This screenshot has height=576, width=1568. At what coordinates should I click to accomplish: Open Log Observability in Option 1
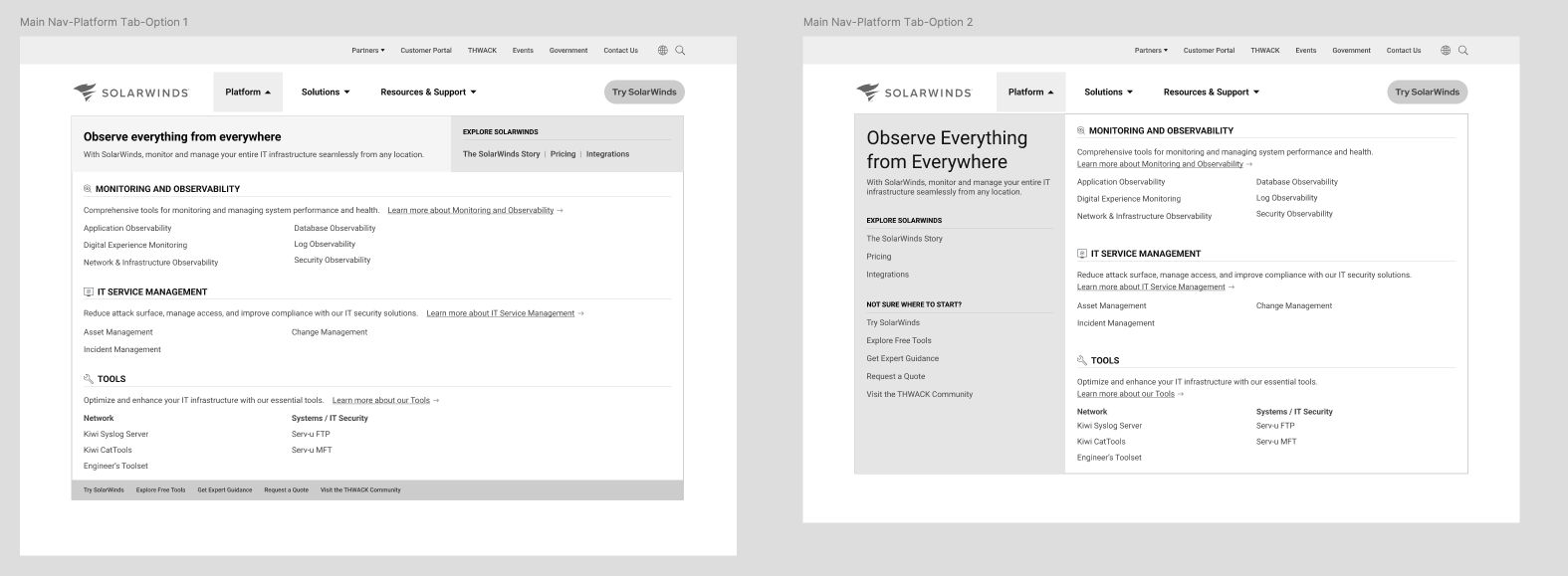click(325, 244)
